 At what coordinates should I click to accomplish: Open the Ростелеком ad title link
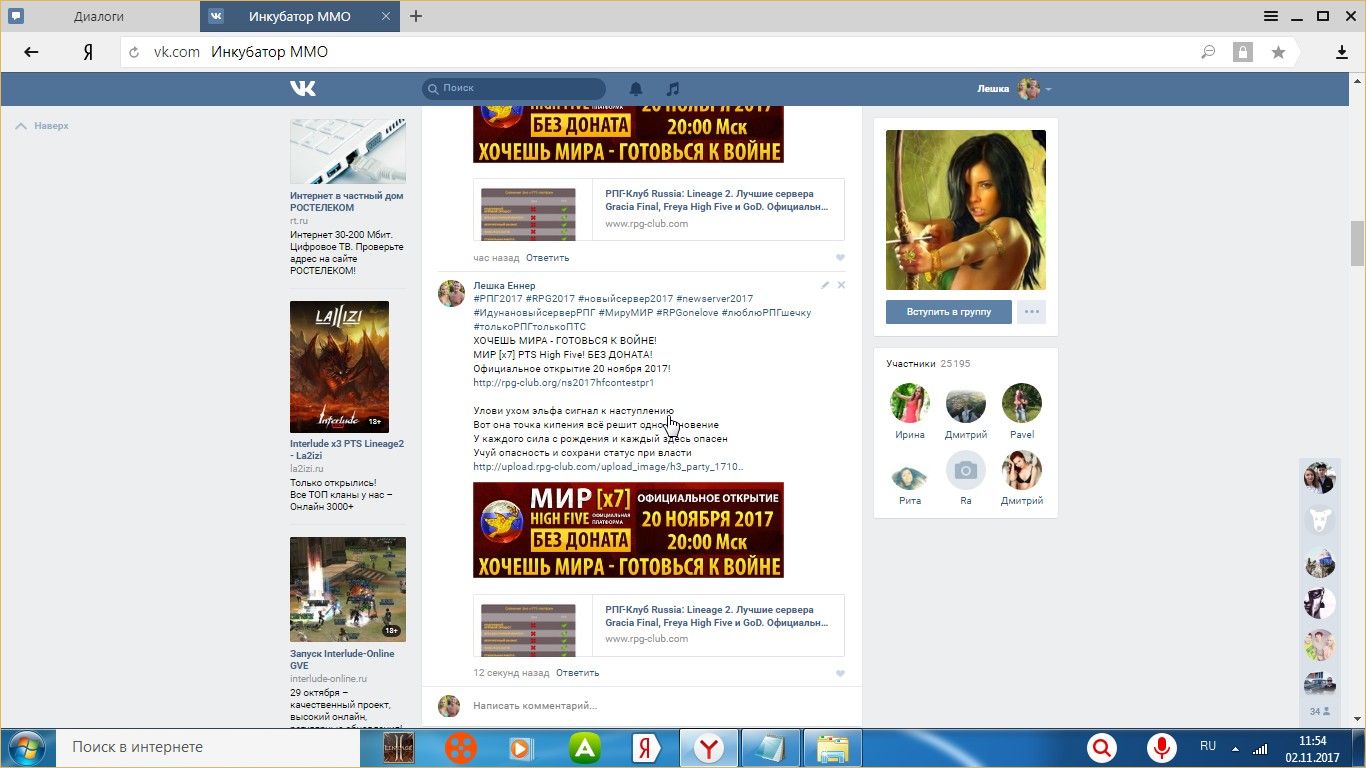click(x=347, y=202)
